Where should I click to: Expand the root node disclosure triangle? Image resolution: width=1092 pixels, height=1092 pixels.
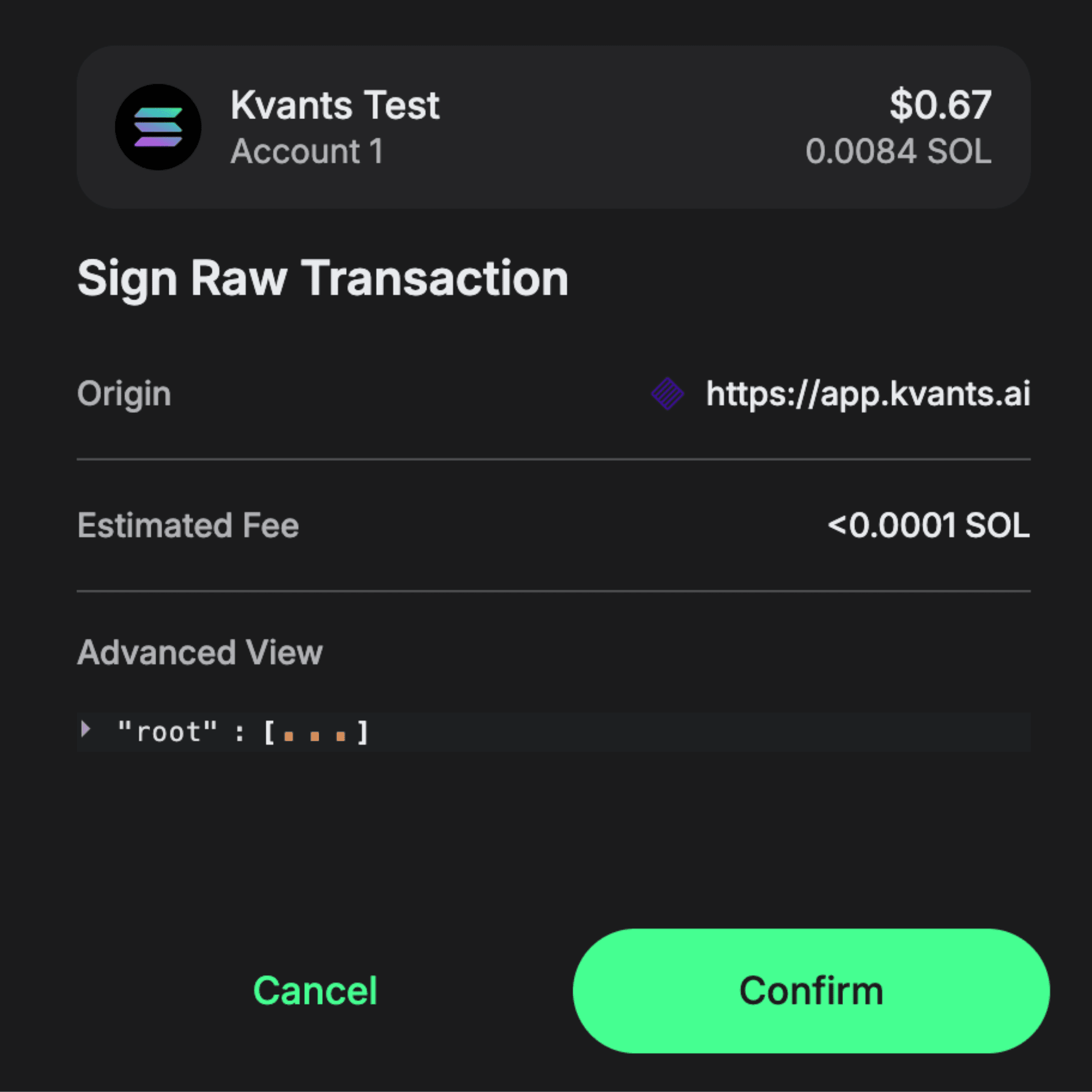(86, 728)
